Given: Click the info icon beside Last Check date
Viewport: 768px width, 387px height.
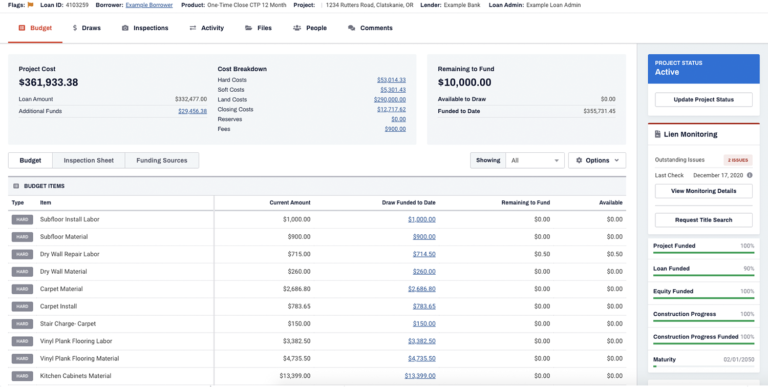Looking at the screenshot, I should click(x=749, y=175).
